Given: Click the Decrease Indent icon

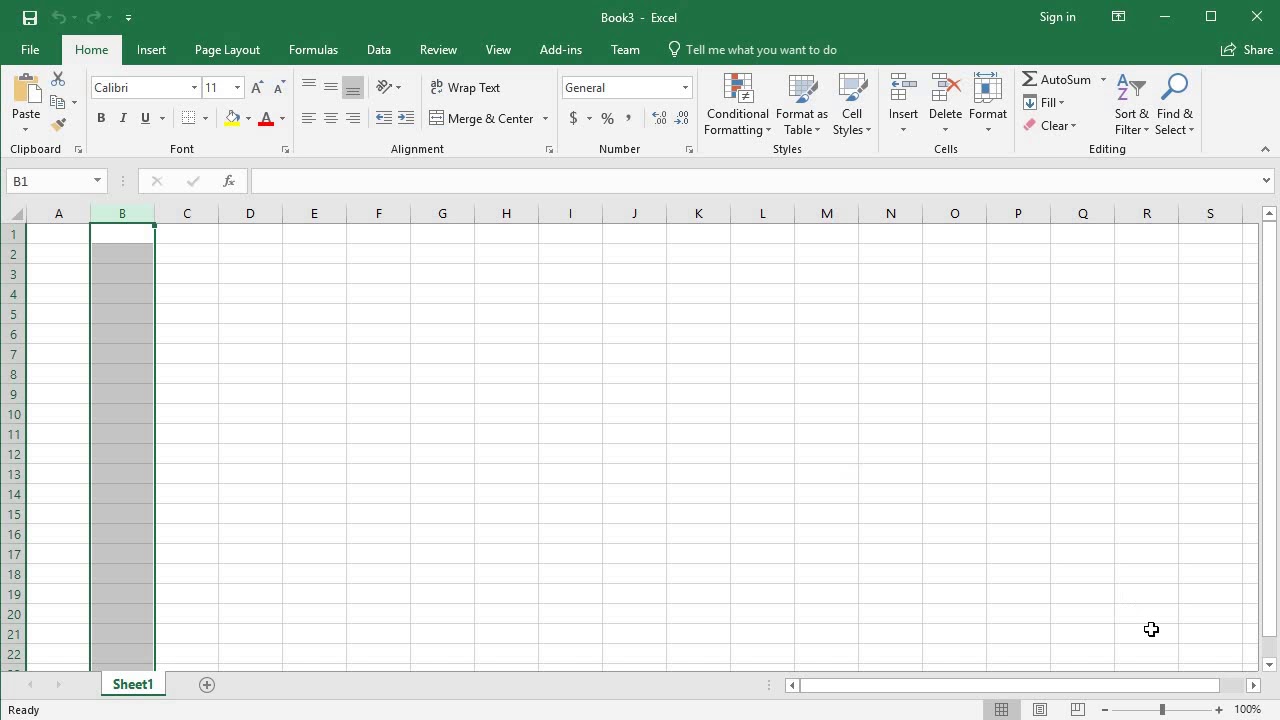Looking at the screenshot, I should [x=384, y=118].
